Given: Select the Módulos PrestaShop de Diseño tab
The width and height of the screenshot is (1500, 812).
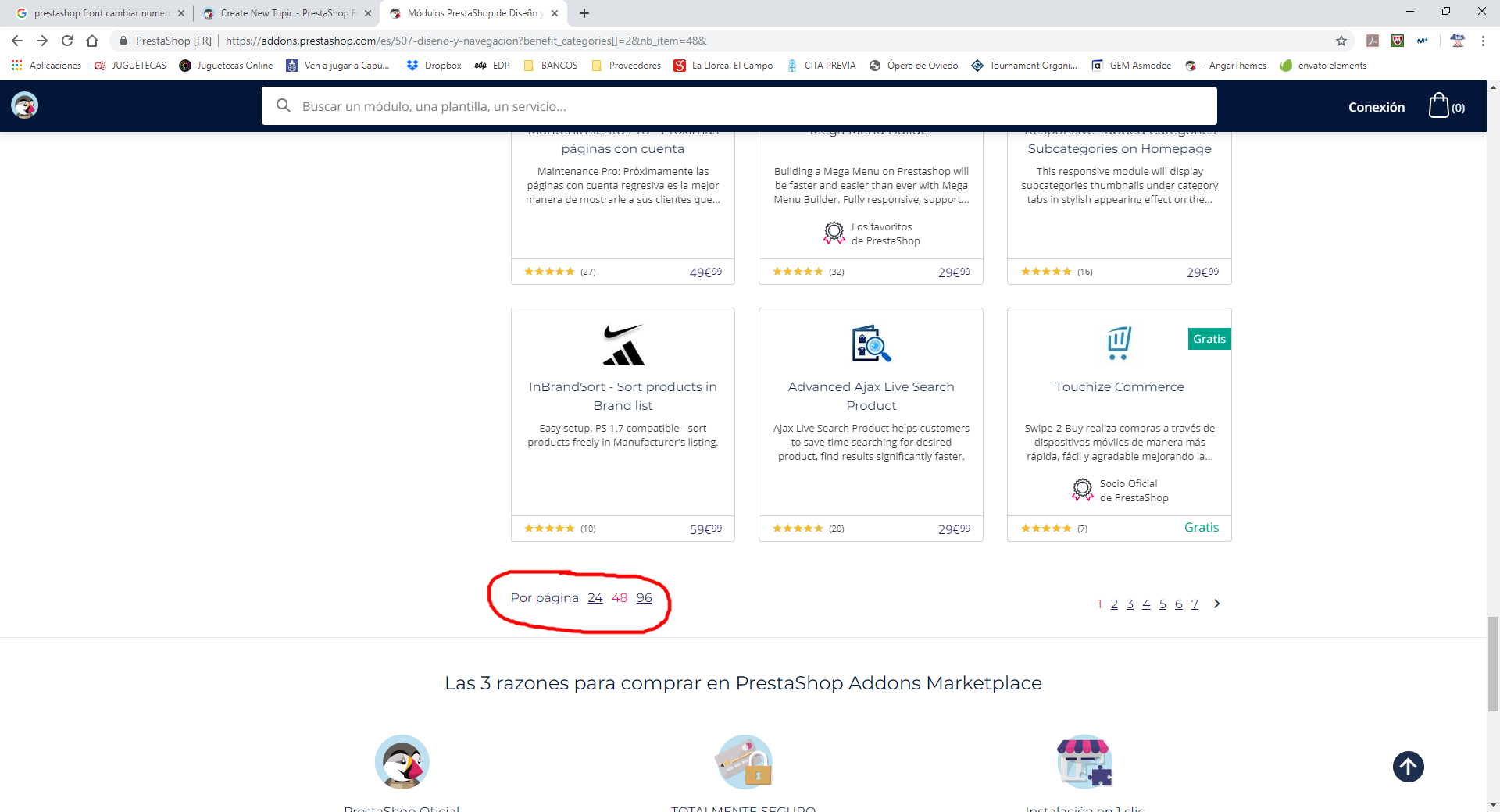Looking at the screenshot, I should pyautogui.click(x=474, y=13).
